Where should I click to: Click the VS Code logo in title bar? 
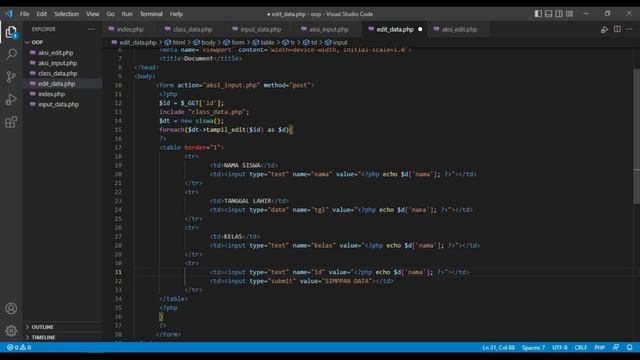pos(9,13)
